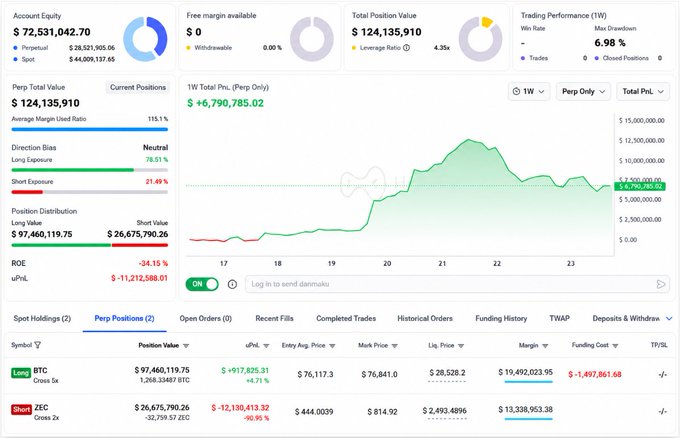Click the red Short badge for ZEC
The image size is (680, 438).
21,409
